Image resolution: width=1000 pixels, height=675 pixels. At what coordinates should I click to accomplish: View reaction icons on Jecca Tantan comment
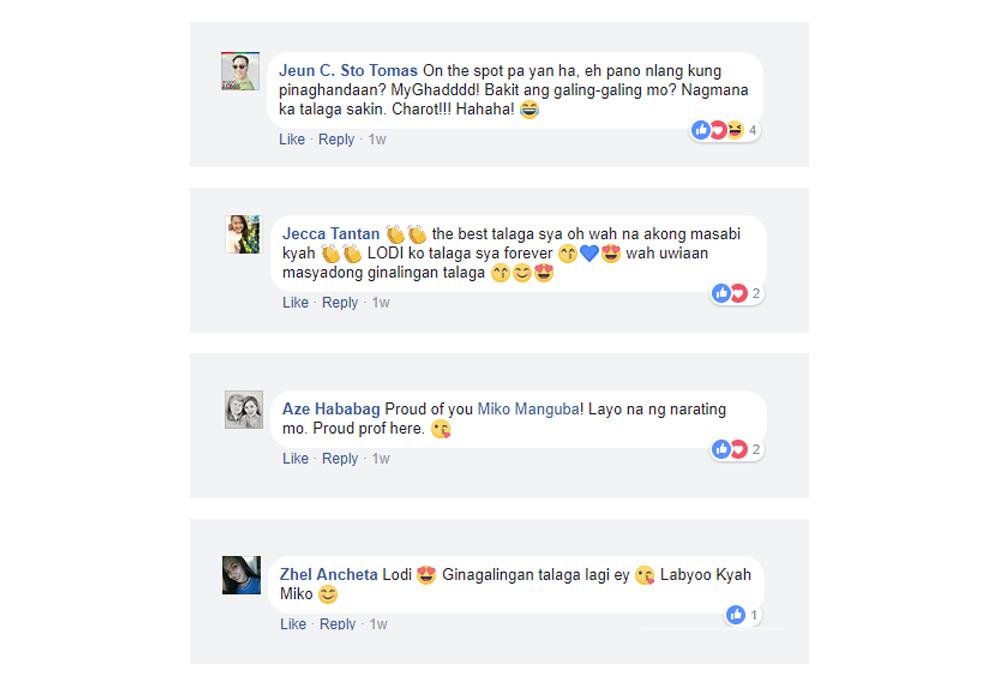pos(737,293)
